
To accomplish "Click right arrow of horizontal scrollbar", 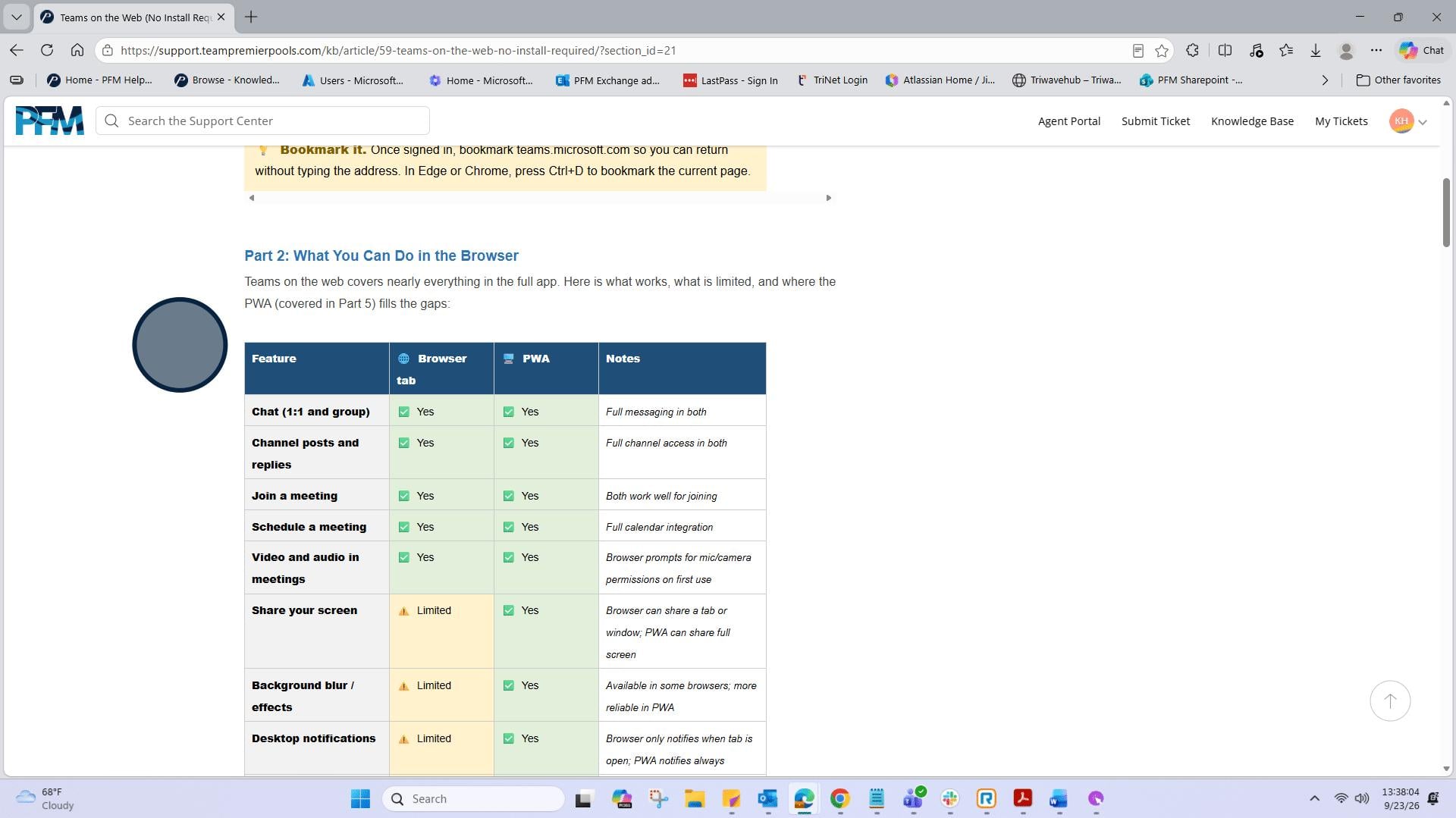I will (828, 198).
